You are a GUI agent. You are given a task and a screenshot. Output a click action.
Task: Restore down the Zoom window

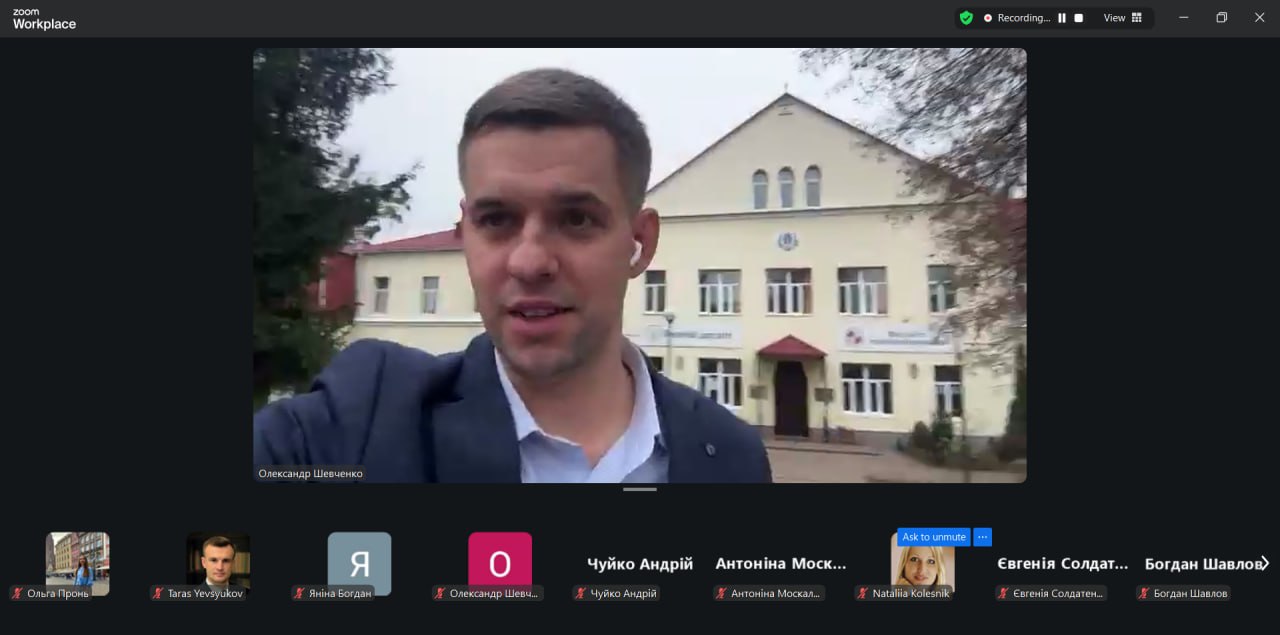[1221, 18]
